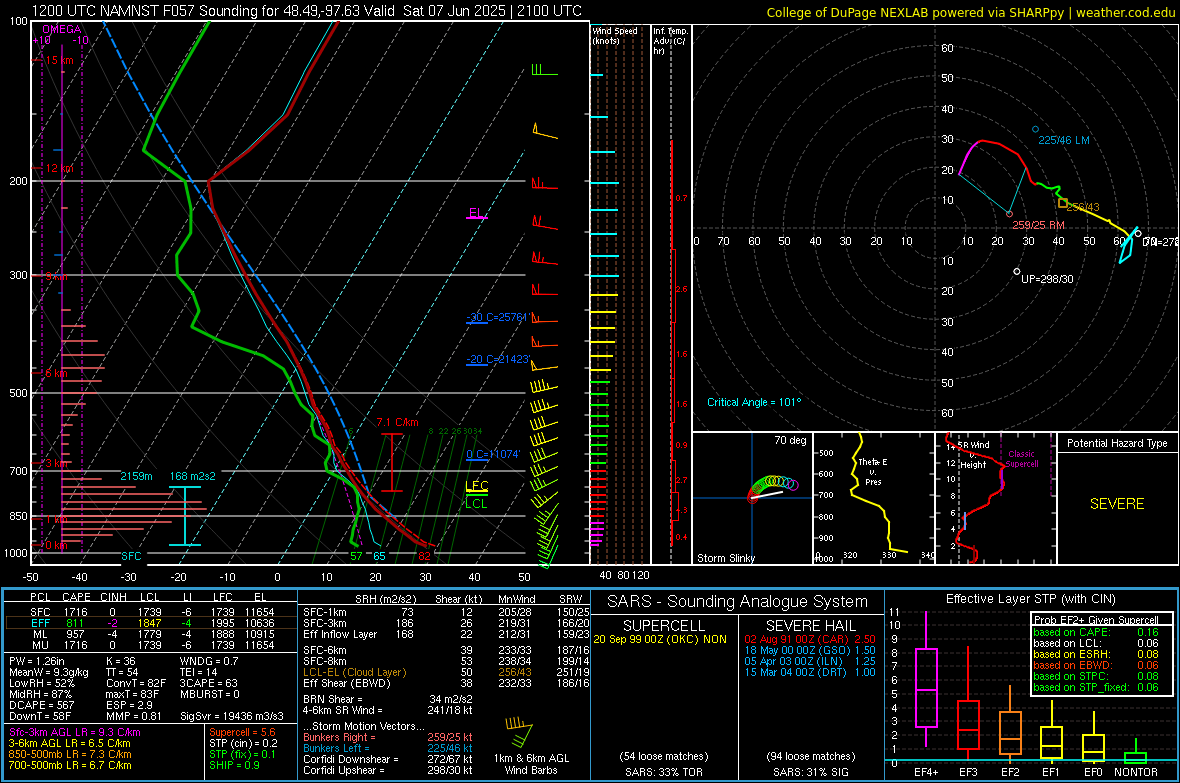Click the PW = 1.26in value
The height and width of the screenshot is (783, 1180).
pos(36,661)
